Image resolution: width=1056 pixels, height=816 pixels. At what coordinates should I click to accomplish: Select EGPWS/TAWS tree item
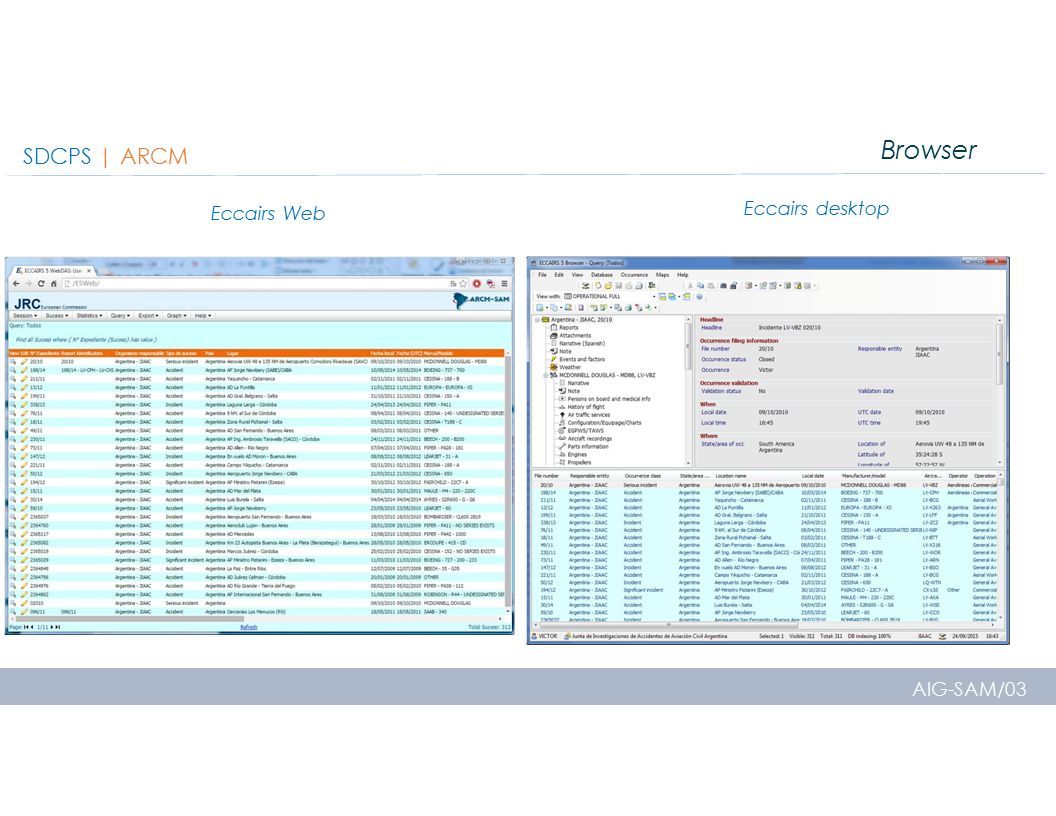point(585,430)
